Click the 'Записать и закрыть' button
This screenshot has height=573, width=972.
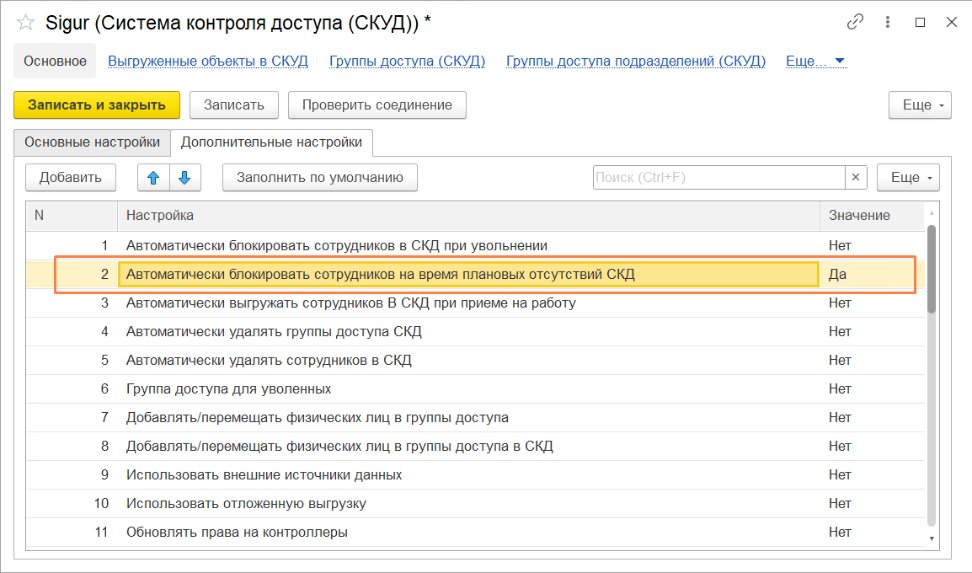click(x=96, y=105)
